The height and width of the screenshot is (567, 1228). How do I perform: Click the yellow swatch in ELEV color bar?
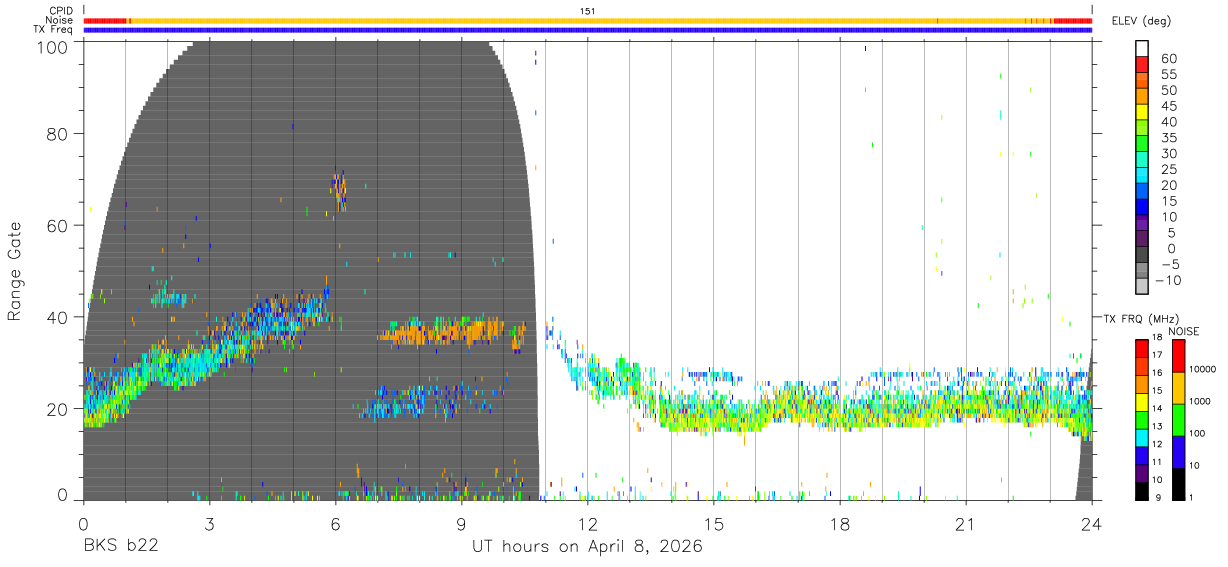tap(1142, 112)
